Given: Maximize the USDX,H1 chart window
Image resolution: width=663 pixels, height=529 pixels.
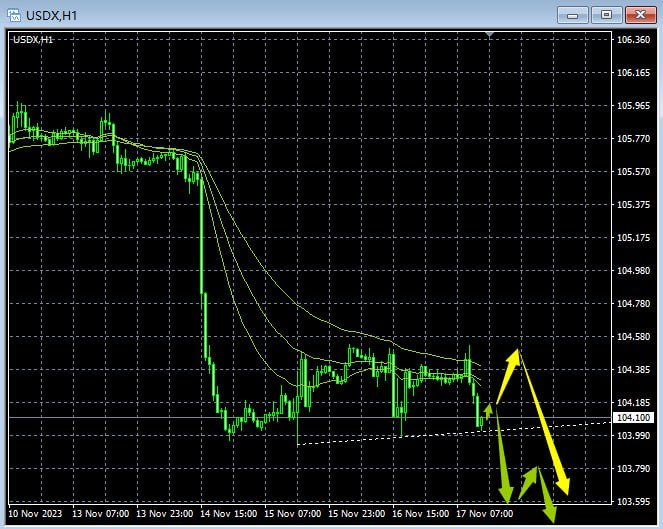Looking at the screenshot, I should (605, 14).
